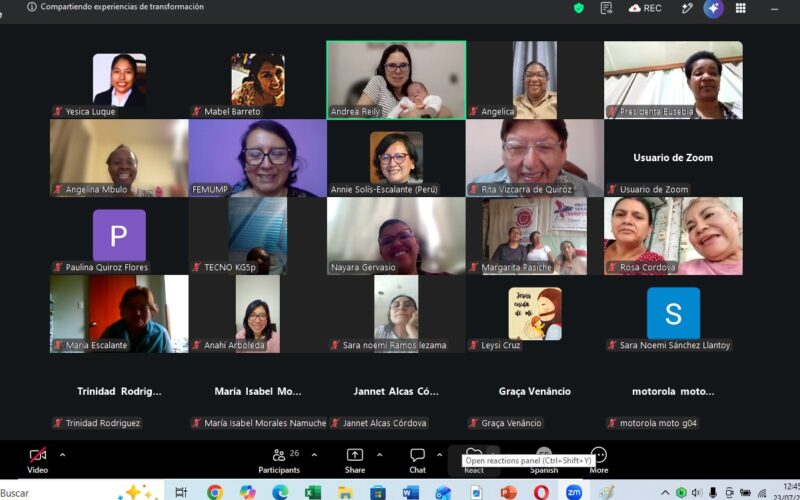Open Google Chrome from taskbar
The width and height of the screenshot is (800, 500).
point(215,492)
